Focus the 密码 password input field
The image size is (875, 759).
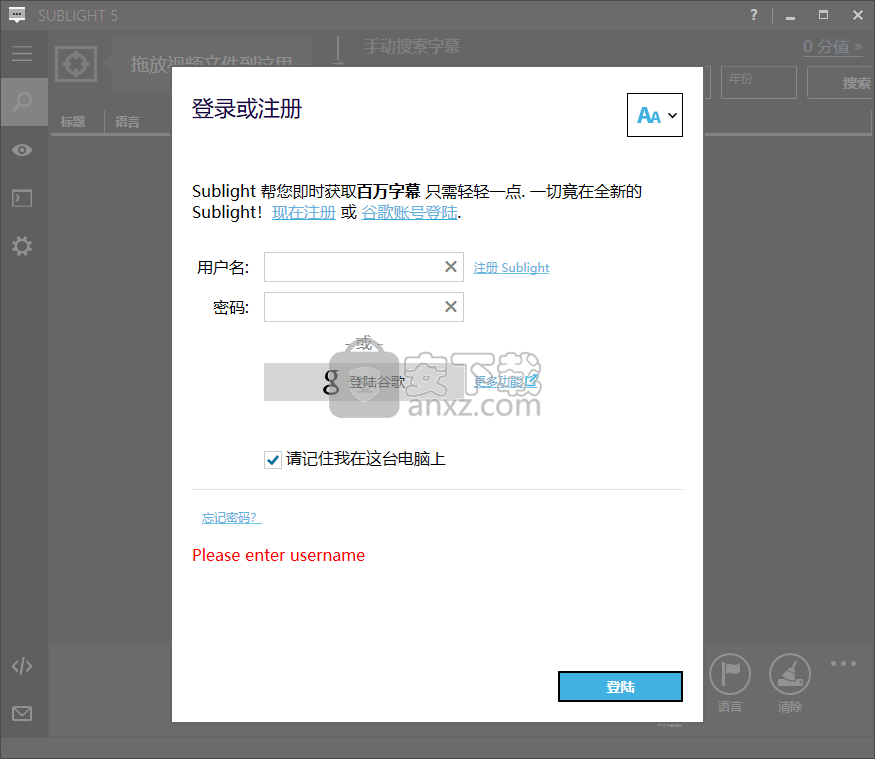click(364, 306)
